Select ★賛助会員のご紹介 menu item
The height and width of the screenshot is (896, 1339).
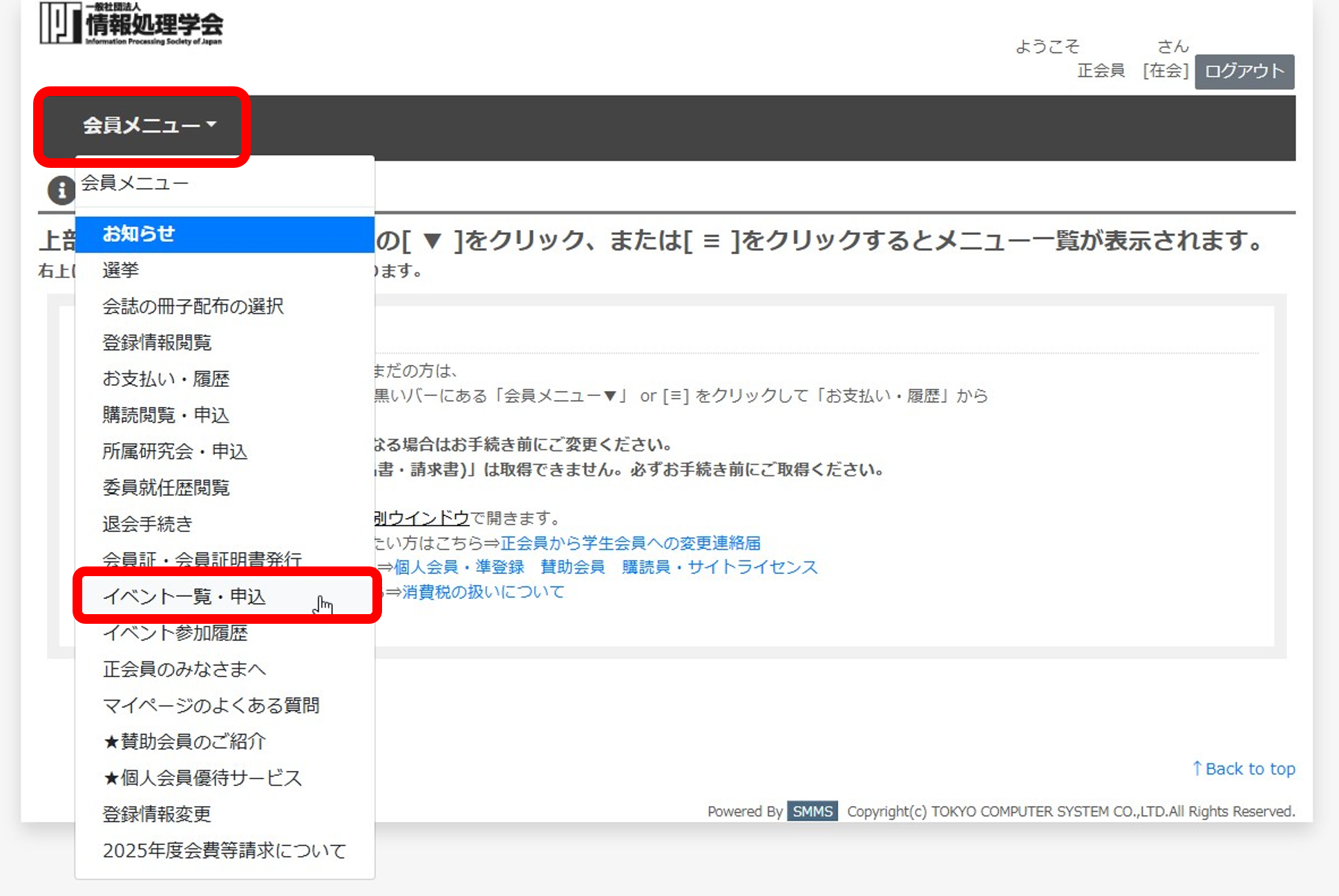(x=184, y=741)
